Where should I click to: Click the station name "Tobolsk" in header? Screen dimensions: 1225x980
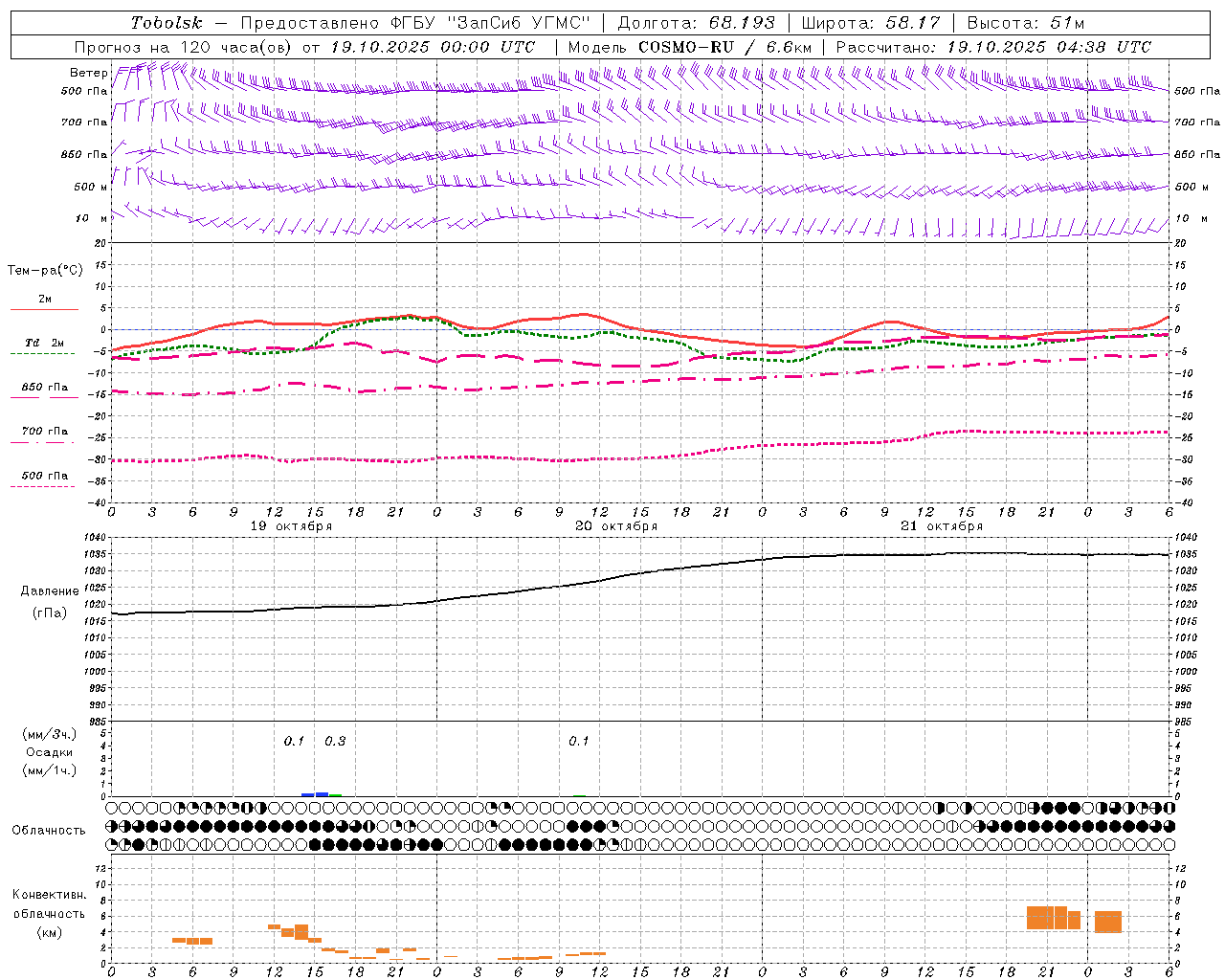tap(167, 23)
